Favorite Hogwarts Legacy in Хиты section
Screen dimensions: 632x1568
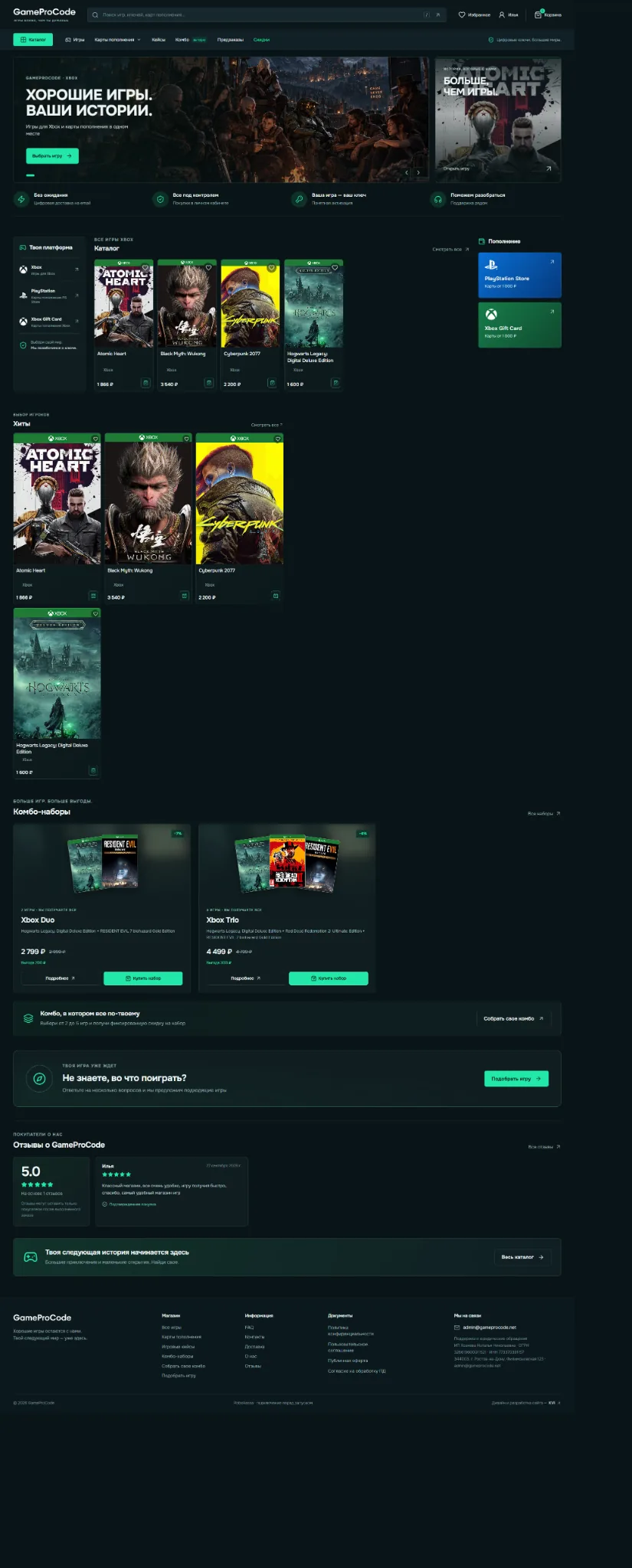click(x=95, y=613)
